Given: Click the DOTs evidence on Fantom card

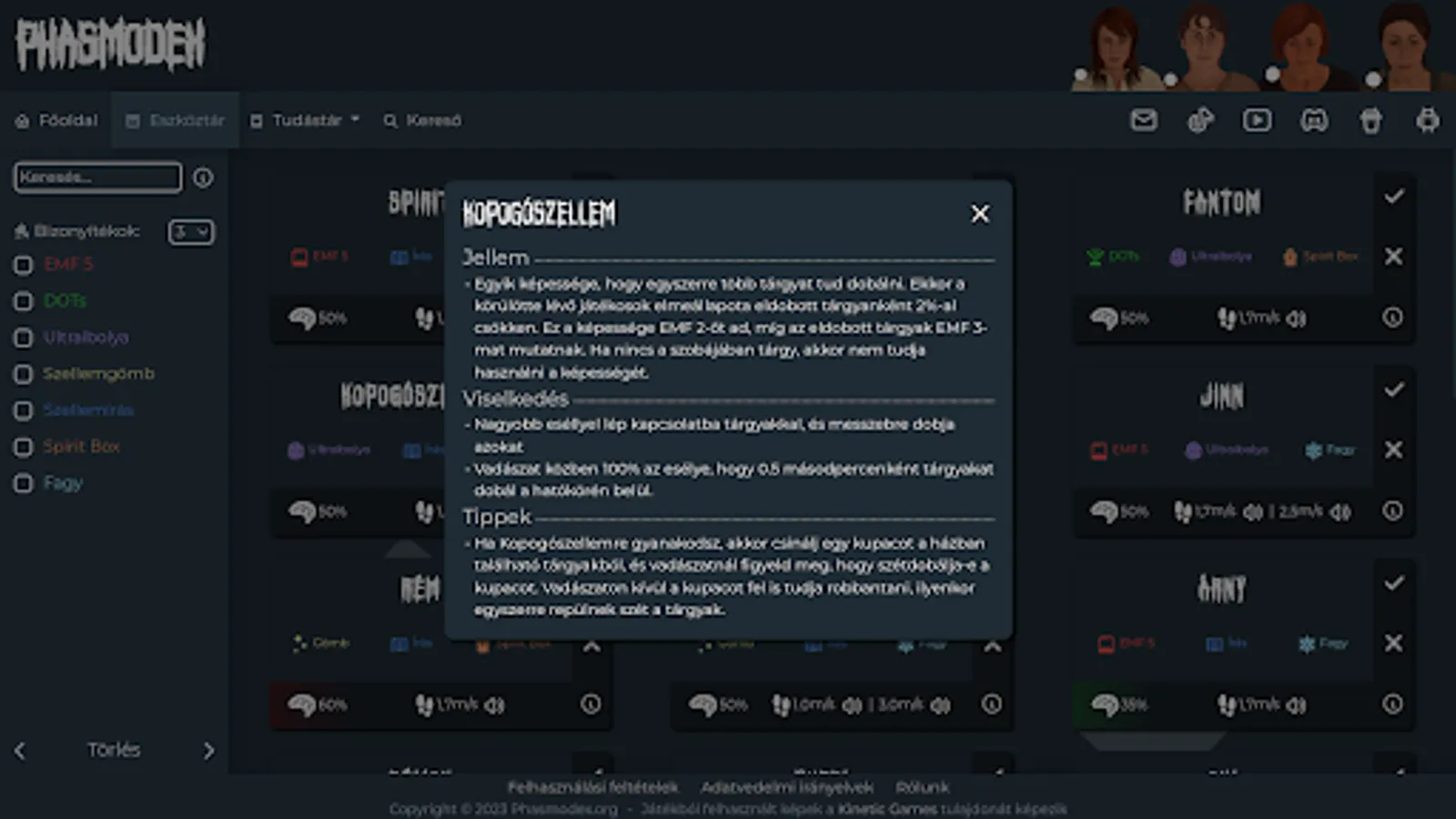Looking at the screenshot, I should [x=1113, y=257].
